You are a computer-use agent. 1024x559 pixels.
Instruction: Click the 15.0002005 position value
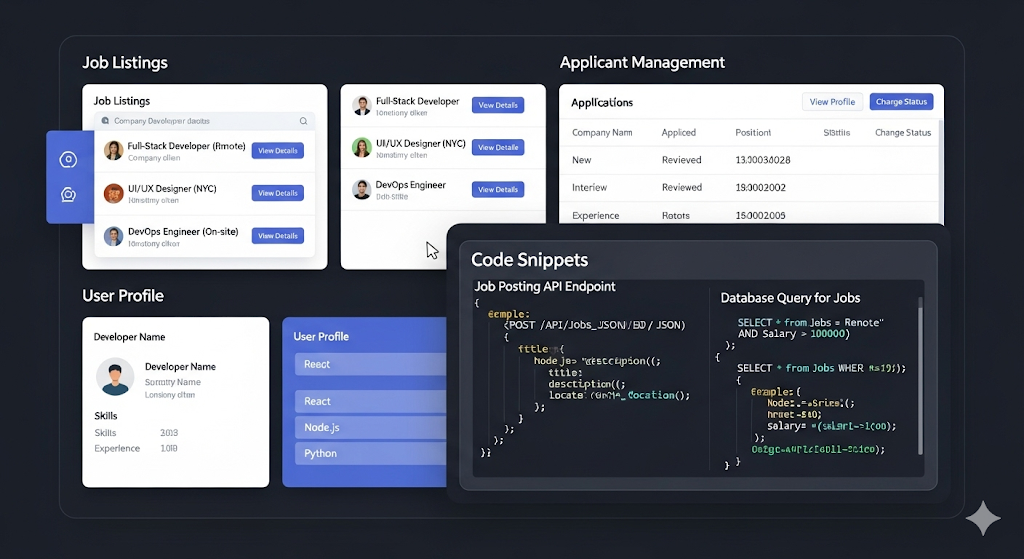click(x=760, y=216)
